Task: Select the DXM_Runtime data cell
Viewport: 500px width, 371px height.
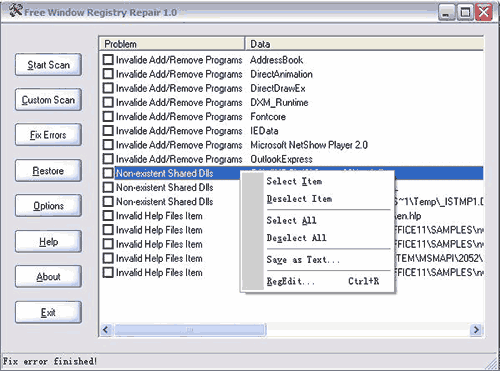Action: [x=279, y=102]
